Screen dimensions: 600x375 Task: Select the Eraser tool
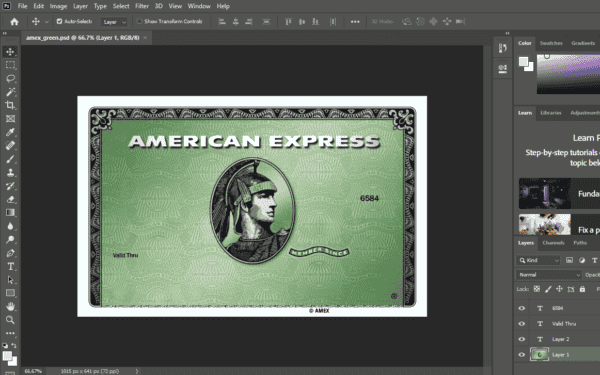[x=10, y=199]
